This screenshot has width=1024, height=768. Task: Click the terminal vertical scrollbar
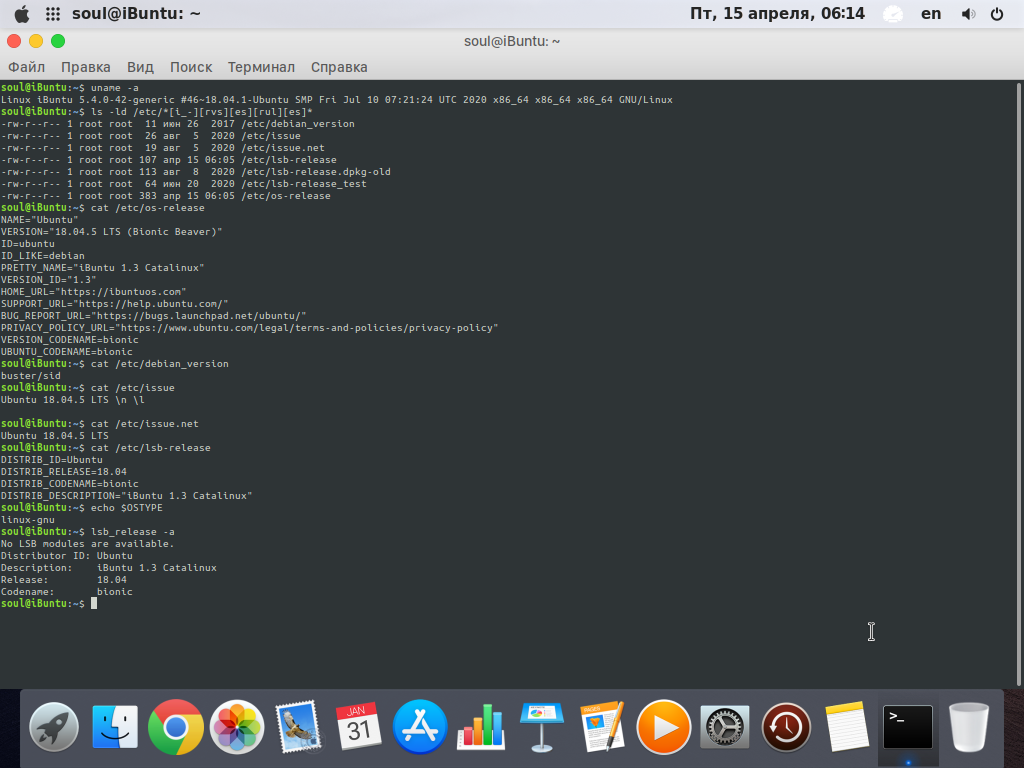coord(1019,384)
